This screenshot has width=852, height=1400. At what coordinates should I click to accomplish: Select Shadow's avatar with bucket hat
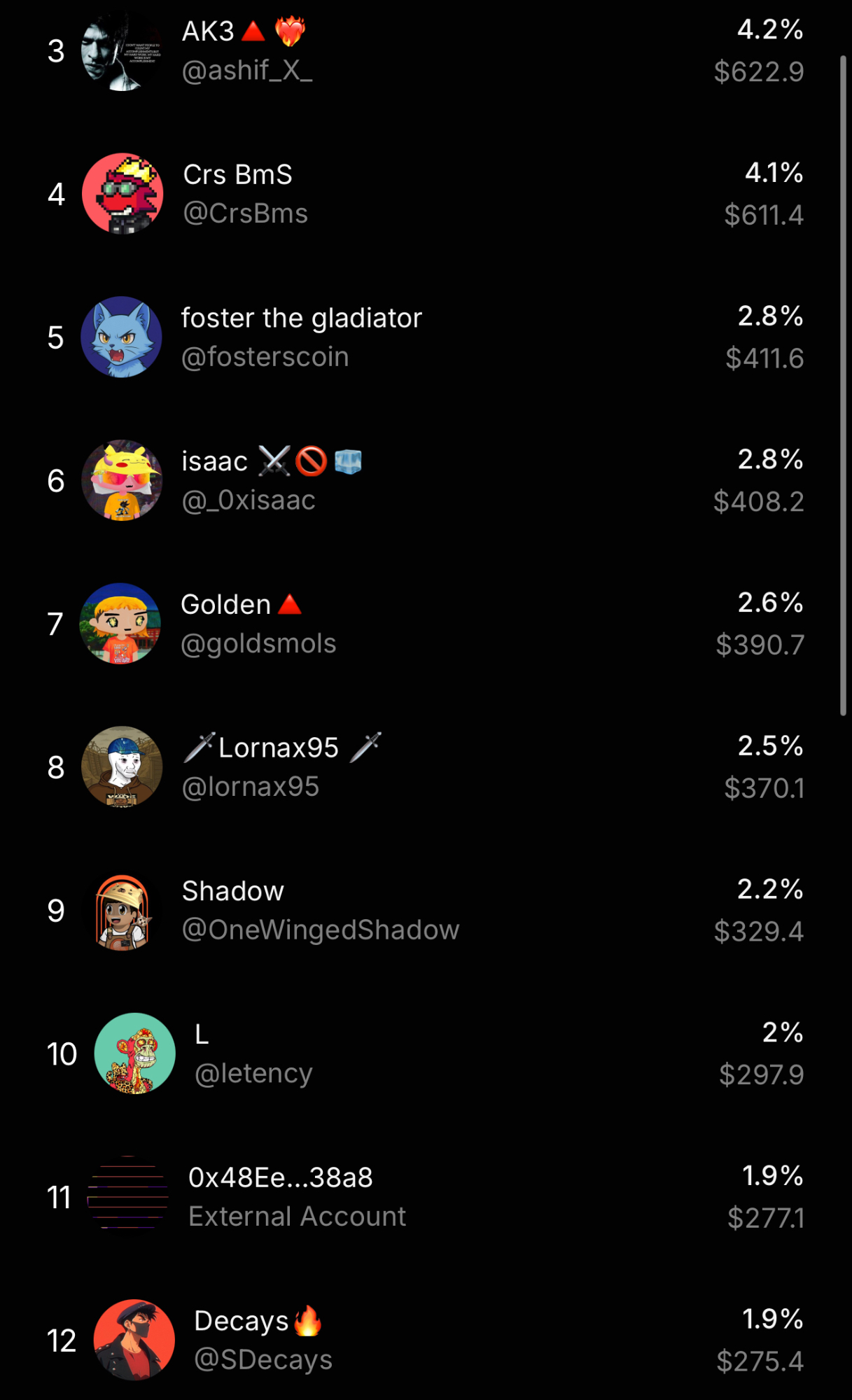[x=123, y=911]
